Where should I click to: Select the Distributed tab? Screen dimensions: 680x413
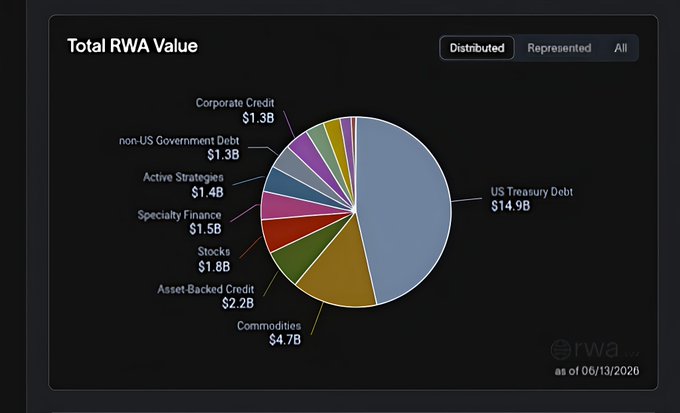coord(477,48)
